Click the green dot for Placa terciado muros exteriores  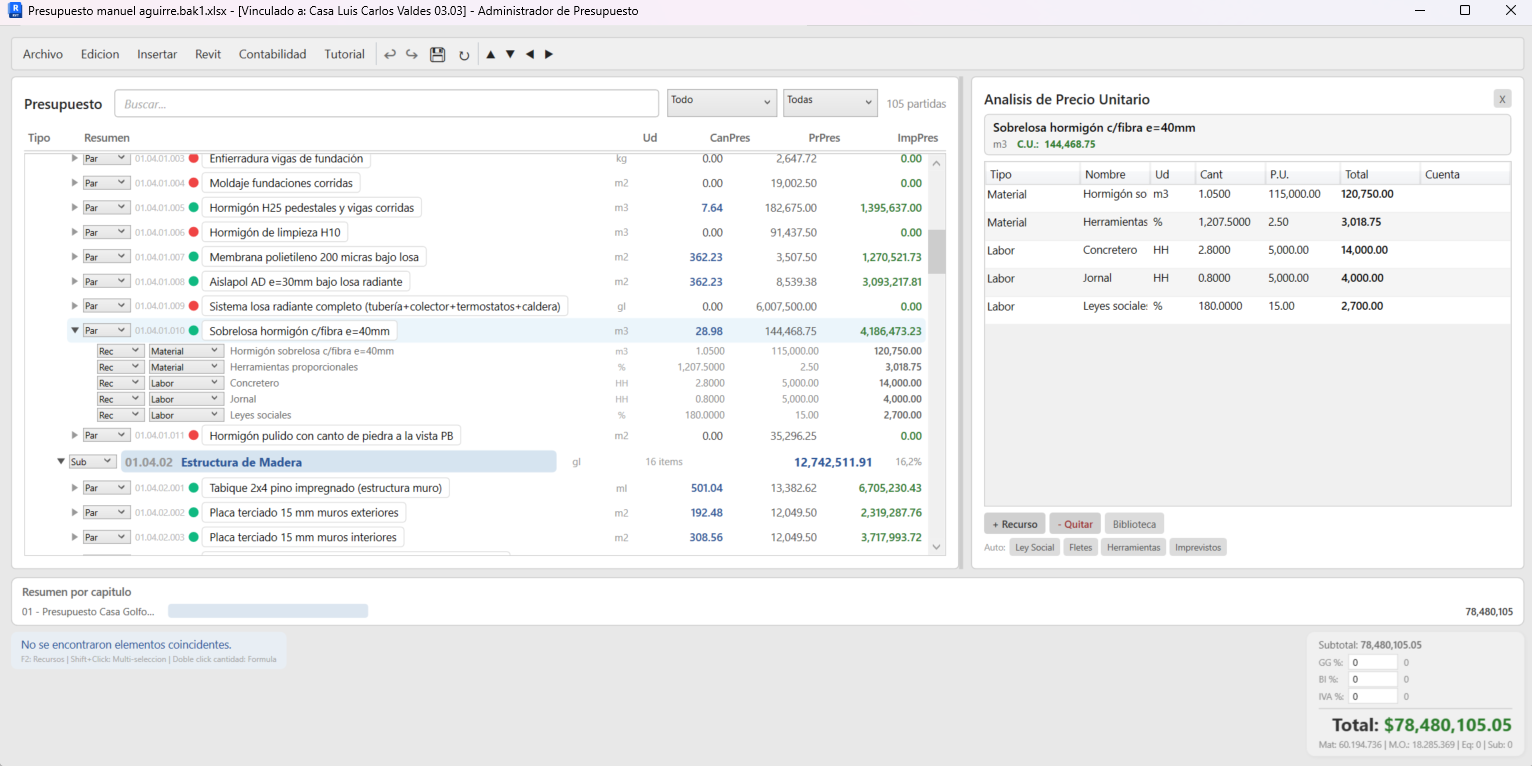tap(194, 512)
